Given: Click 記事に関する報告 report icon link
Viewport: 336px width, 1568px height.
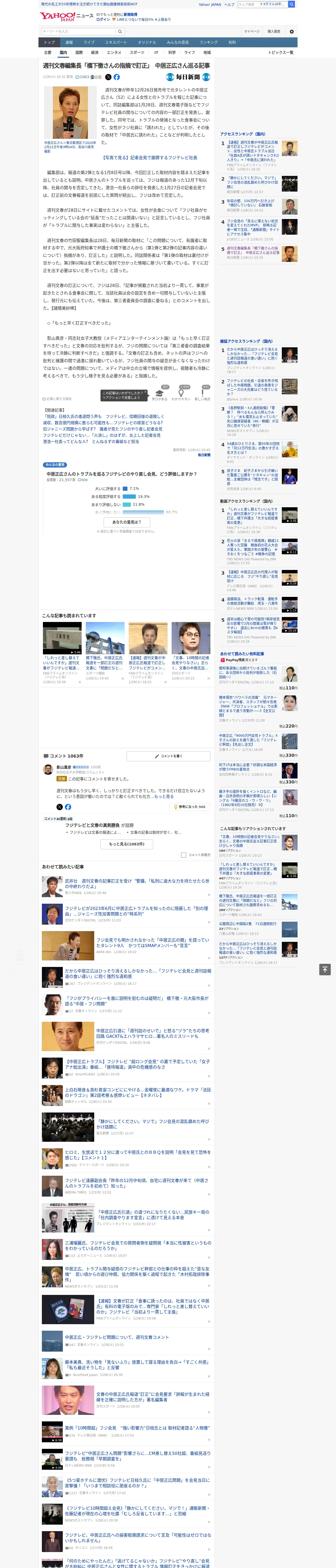Looking at the screenshot, I should click(57, 399).
